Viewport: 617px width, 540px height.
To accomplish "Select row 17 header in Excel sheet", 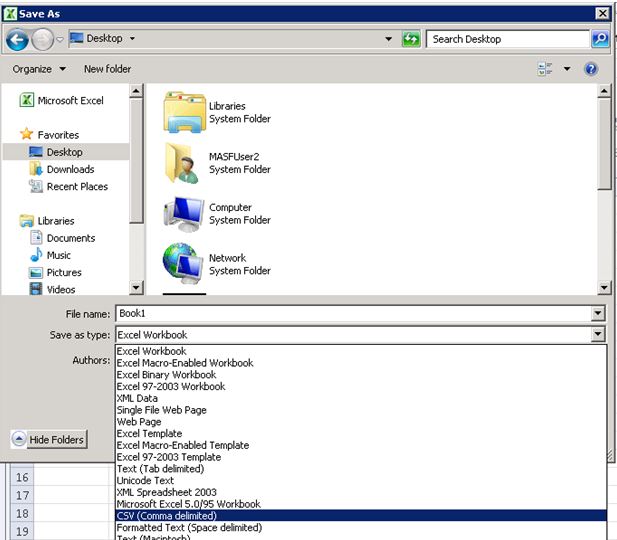I will click(x=22, y=495).
